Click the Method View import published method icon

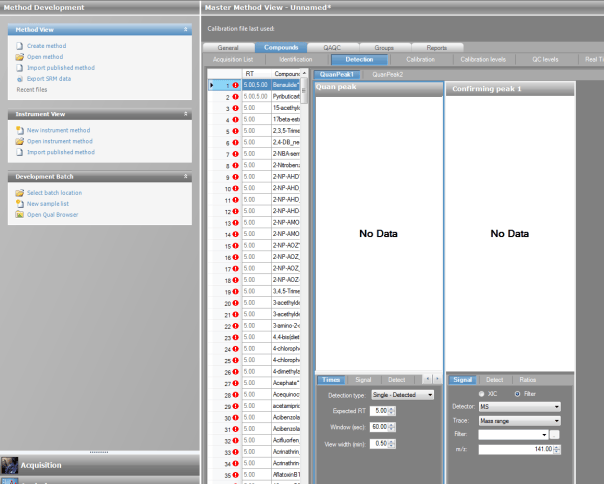19,68
